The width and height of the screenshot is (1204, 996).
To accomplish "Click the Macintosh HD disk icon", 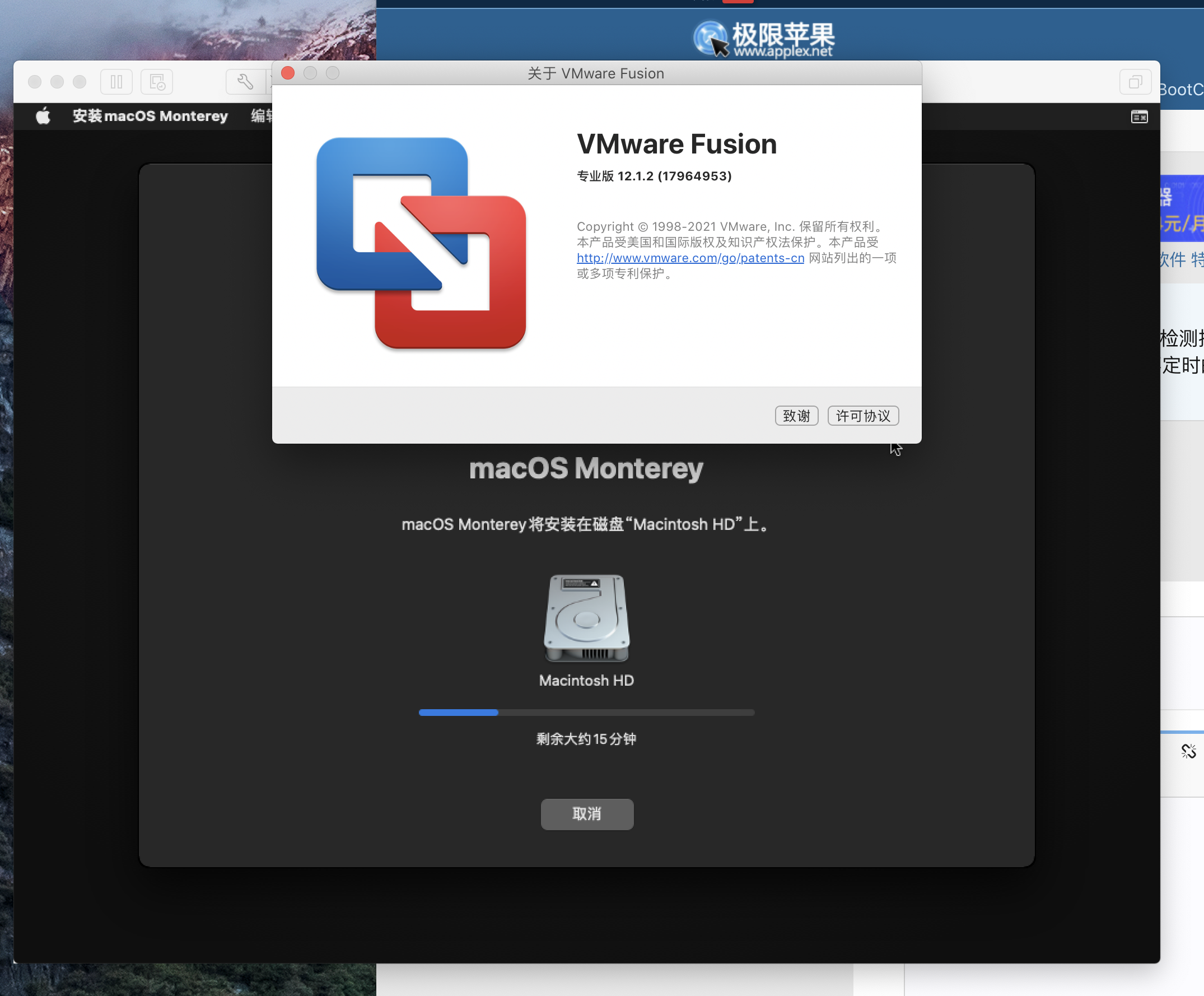I will pos(586,618).
